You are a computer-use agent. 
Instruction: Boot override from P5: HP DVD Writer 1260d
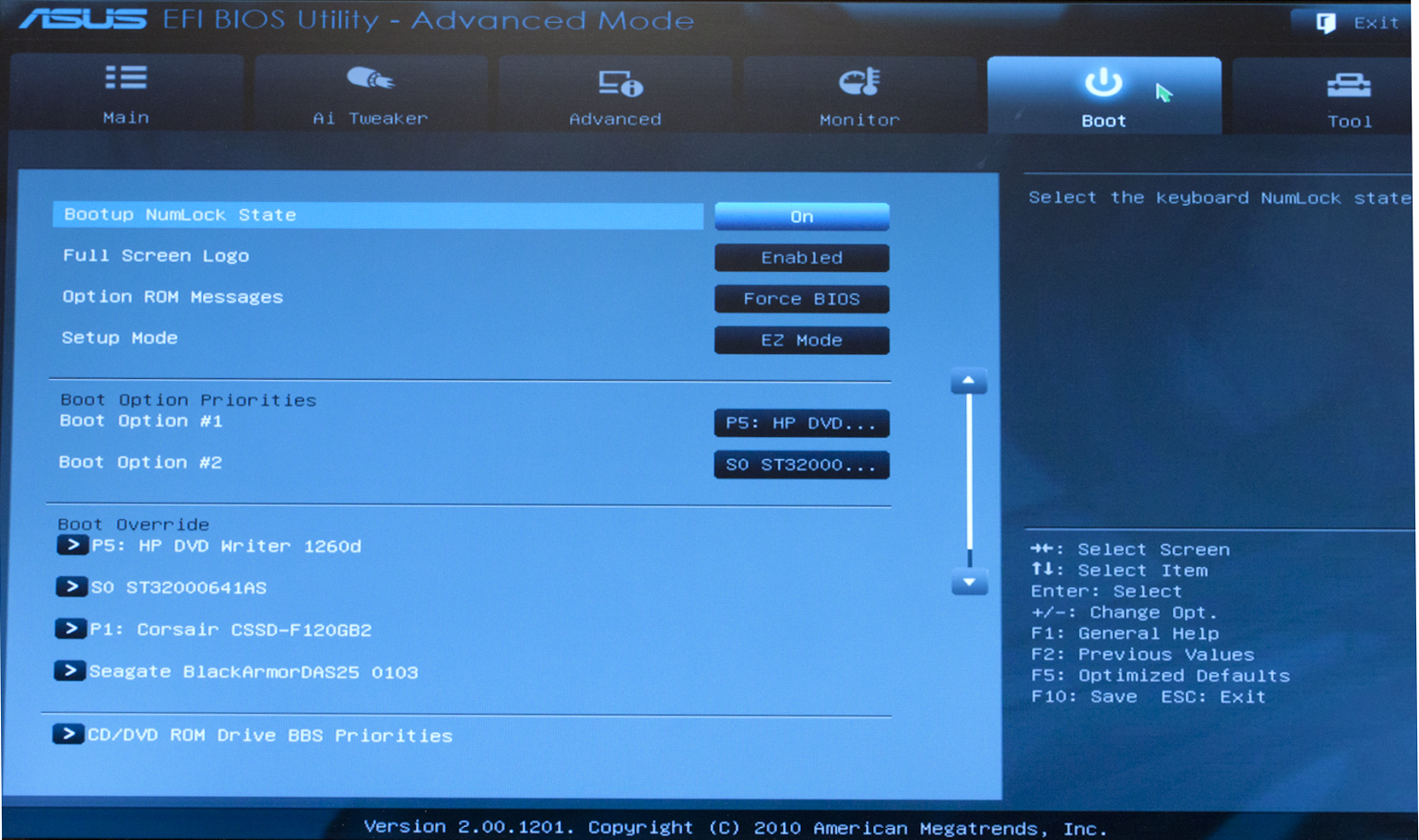[x=226, y=546]
